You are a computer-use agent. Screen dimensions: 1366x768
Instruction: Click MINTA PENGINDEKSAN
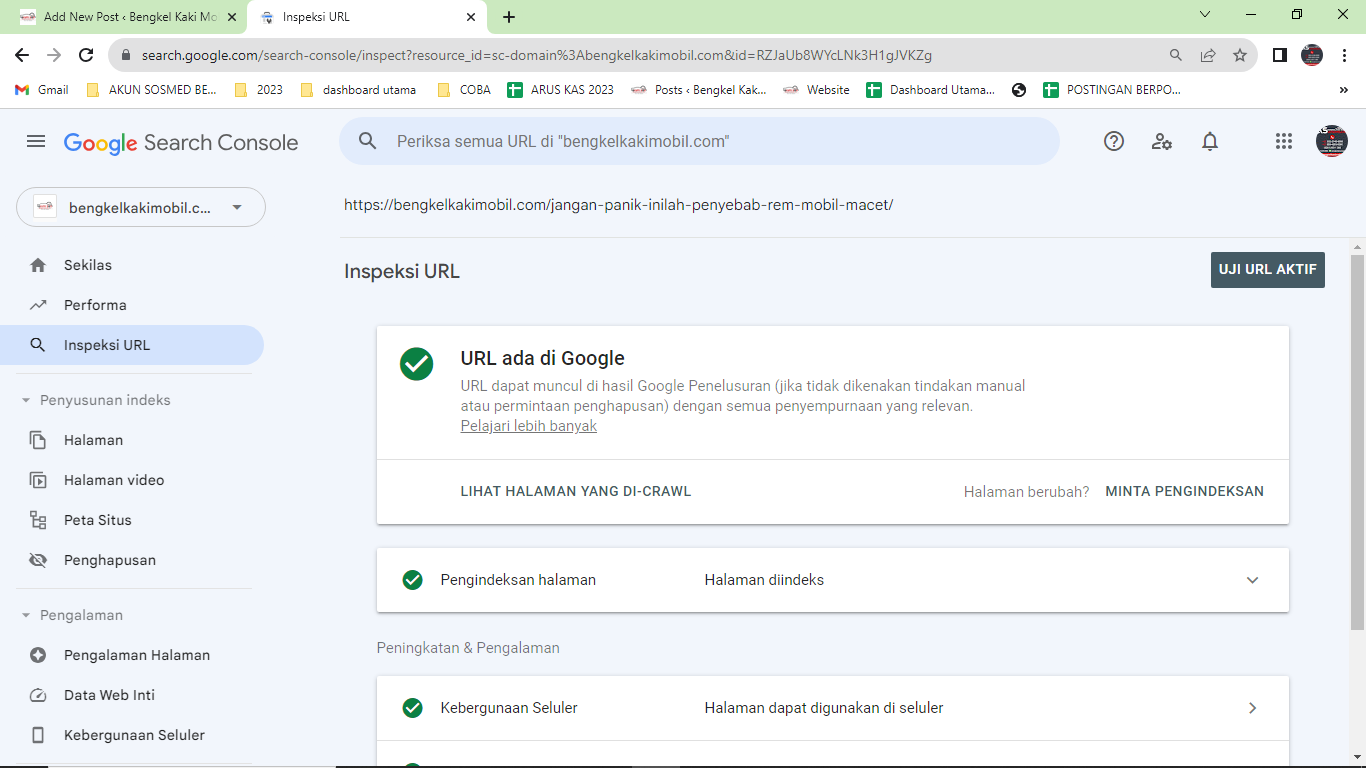(x=1184, y=491)
